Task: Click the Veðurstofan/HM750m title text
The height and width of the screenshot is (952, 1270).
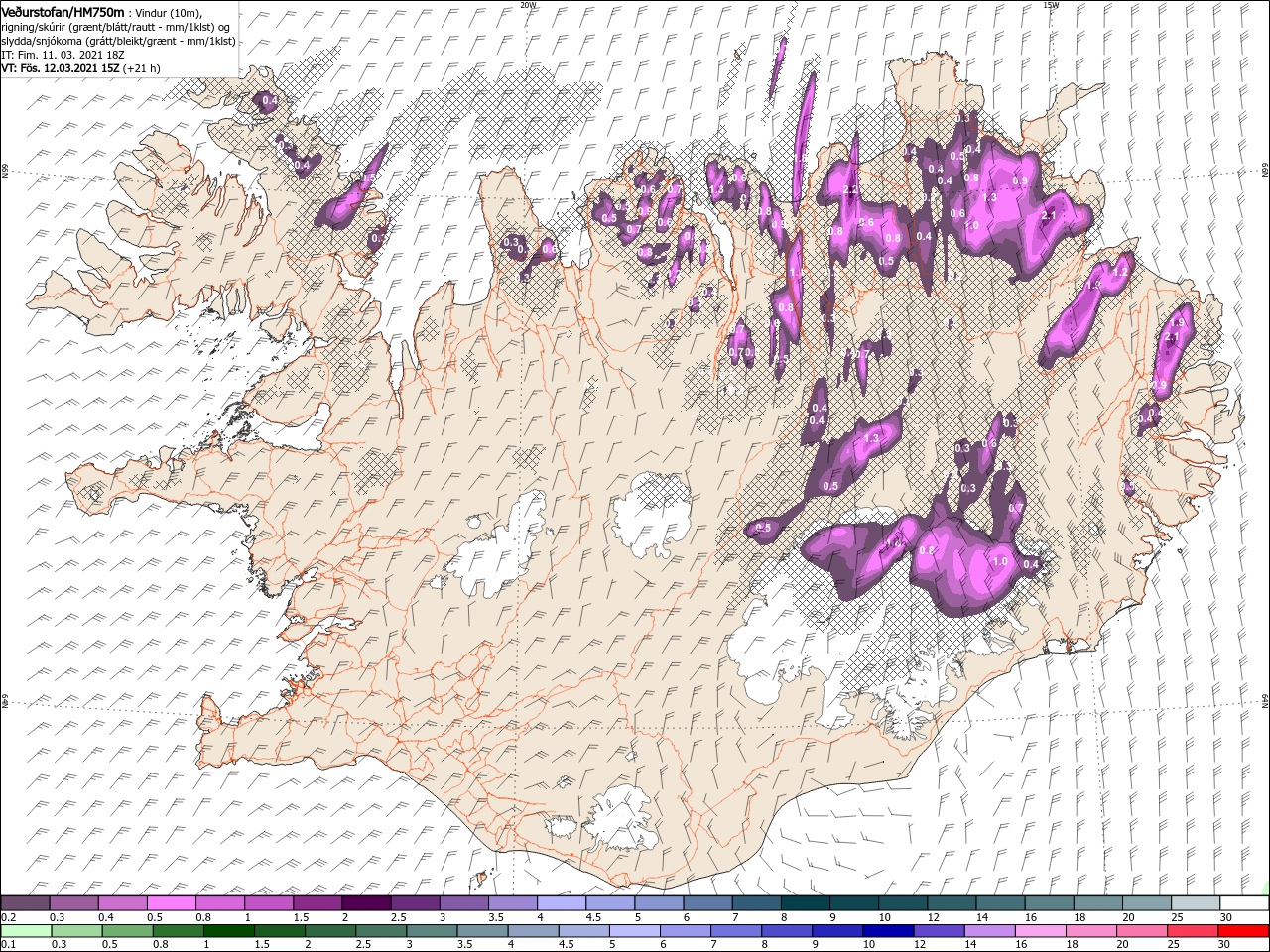Action: (63, 11)
